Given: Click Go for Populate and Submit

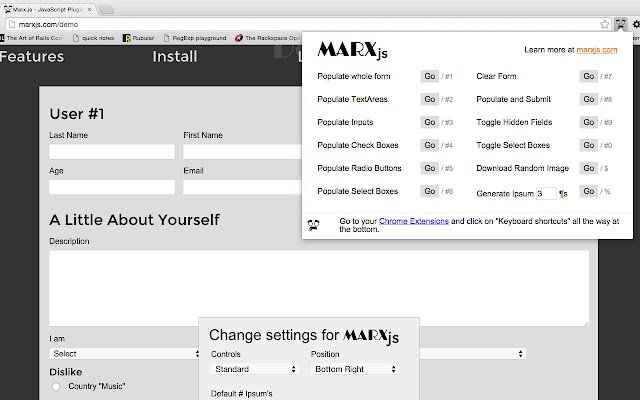Looking at the screenshot, I should pos(589,99).
